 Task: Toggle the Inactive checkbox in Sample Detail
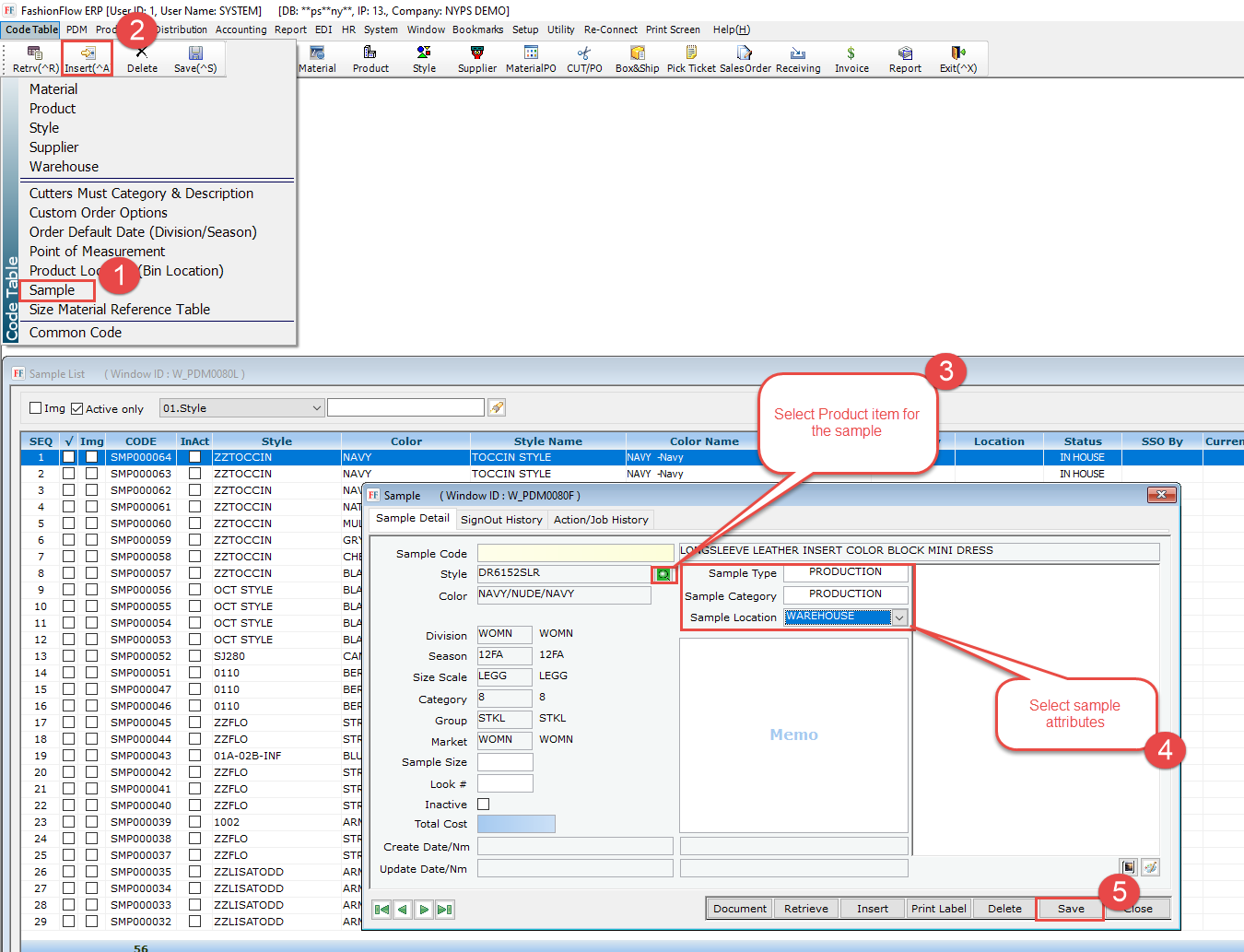[483, 804]
